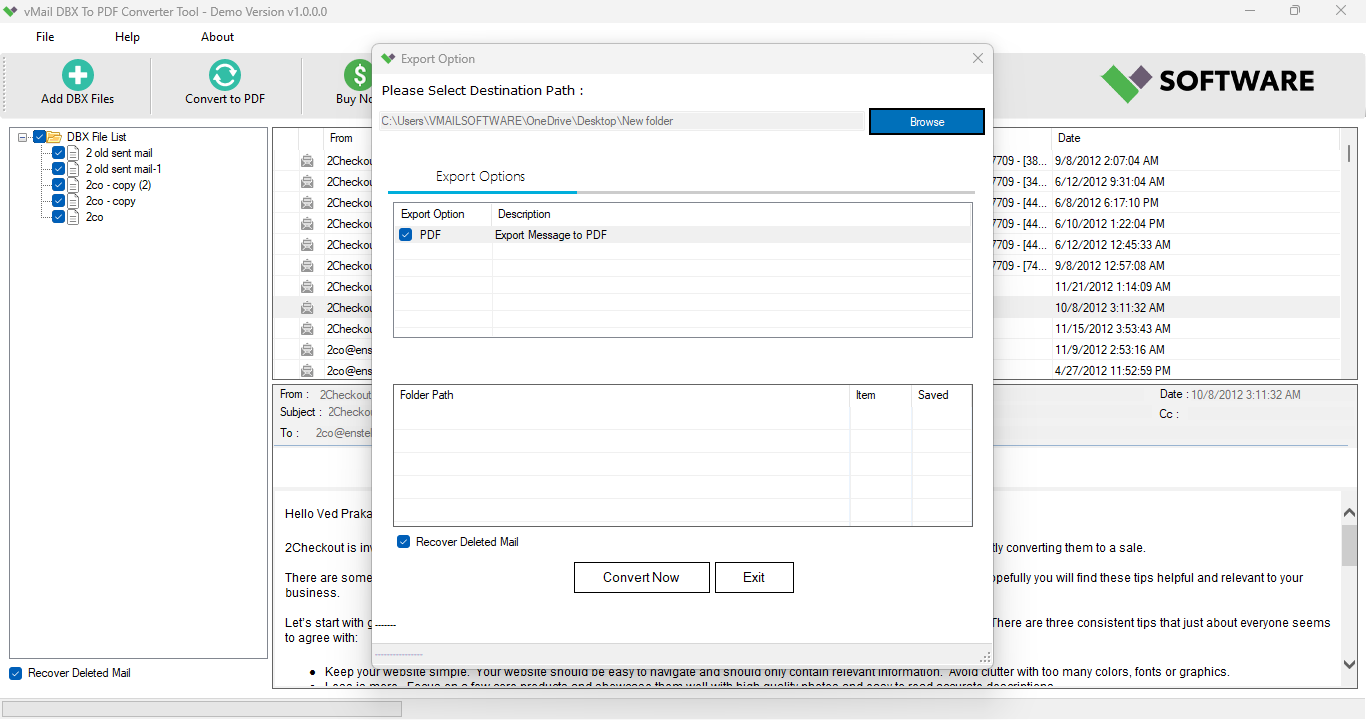This screenshot has height=720, width=1366.
Task: Click the Export Option dialog header icon
Action: [388, 58]
